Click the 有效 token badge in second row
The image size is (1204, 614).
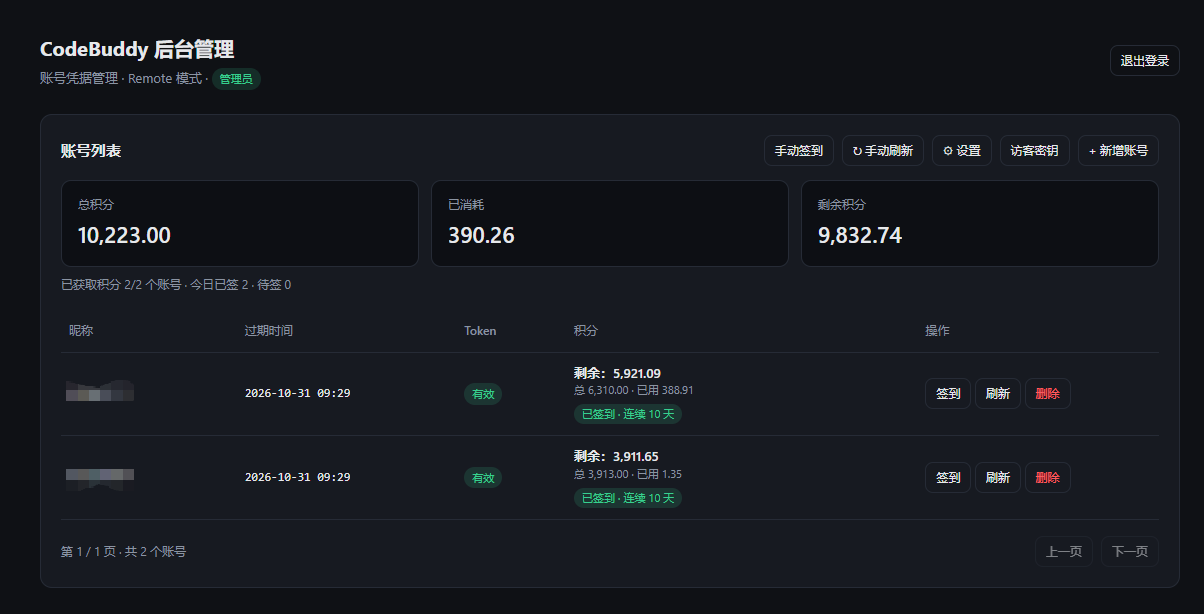[x=483, y=478]
